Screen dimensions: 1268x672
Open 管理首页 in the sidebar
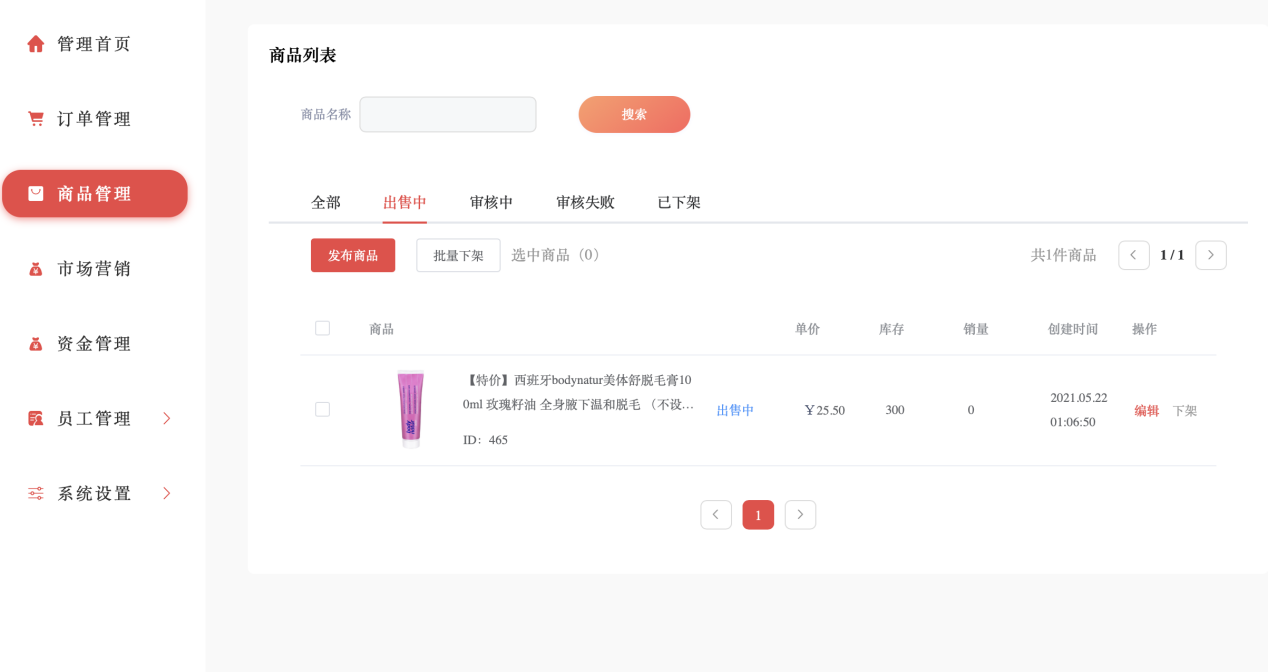point(94,44)
